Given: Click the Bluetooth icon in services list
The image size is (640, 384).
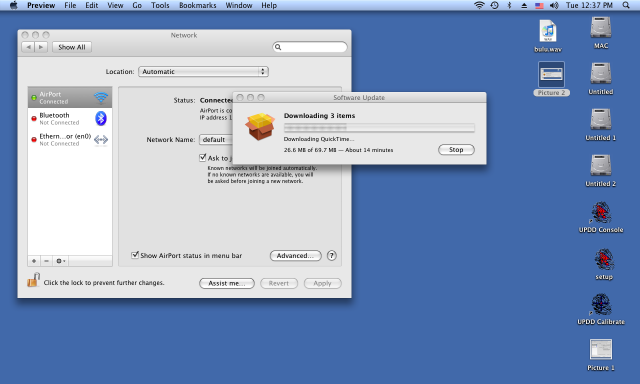Looking at the screenshot, I should pyautogui.click(x=101, y=118).
